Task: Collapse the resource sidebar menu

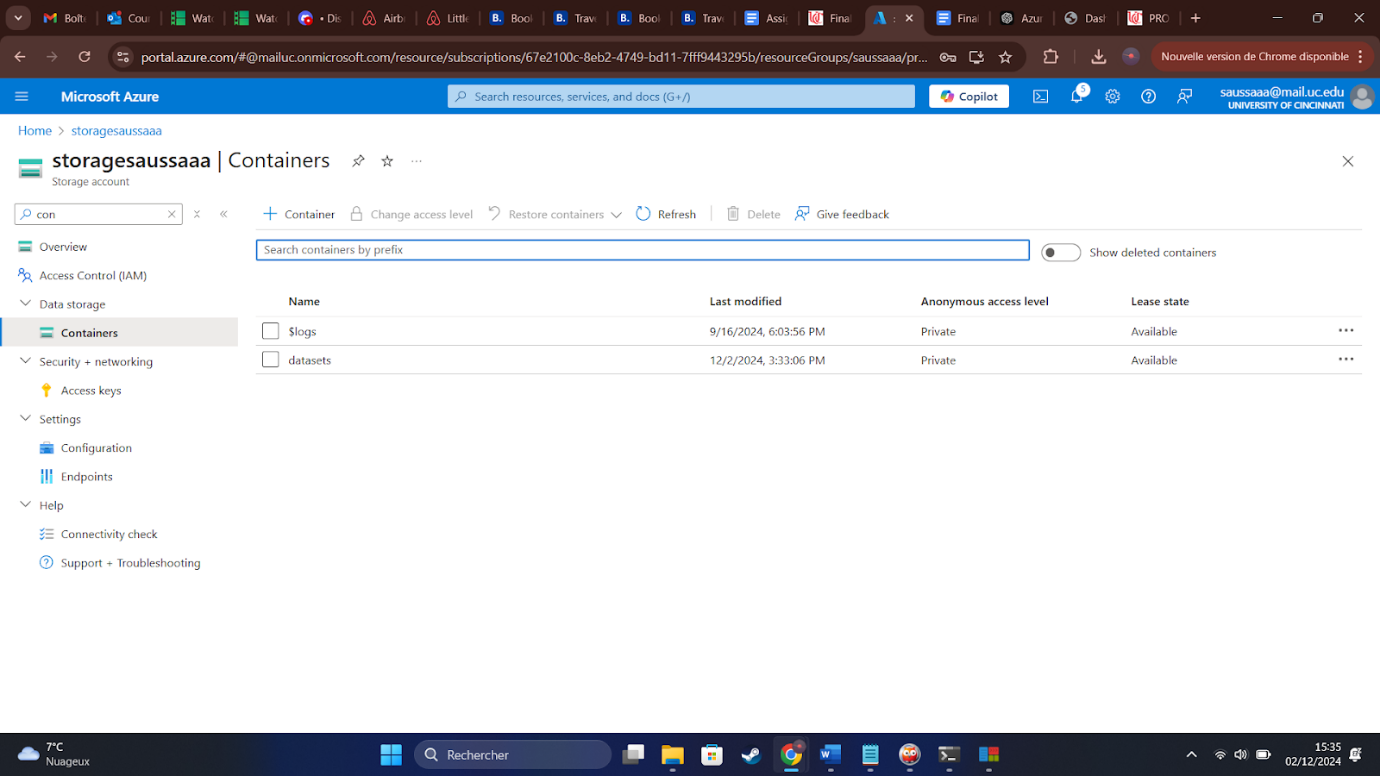Action: tap(223, 214)
